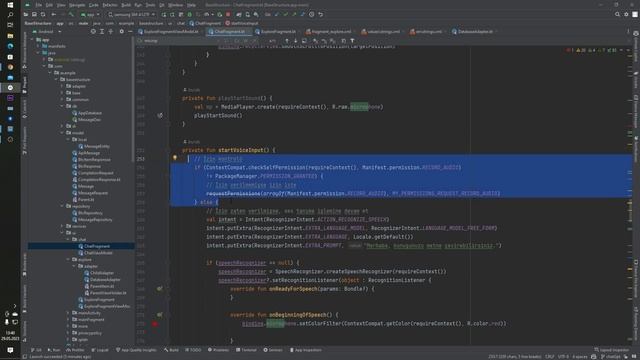The image size is (640, 360).
Task: Click Next Occurrence down arrow in find bar
Action: pos(296,41)
